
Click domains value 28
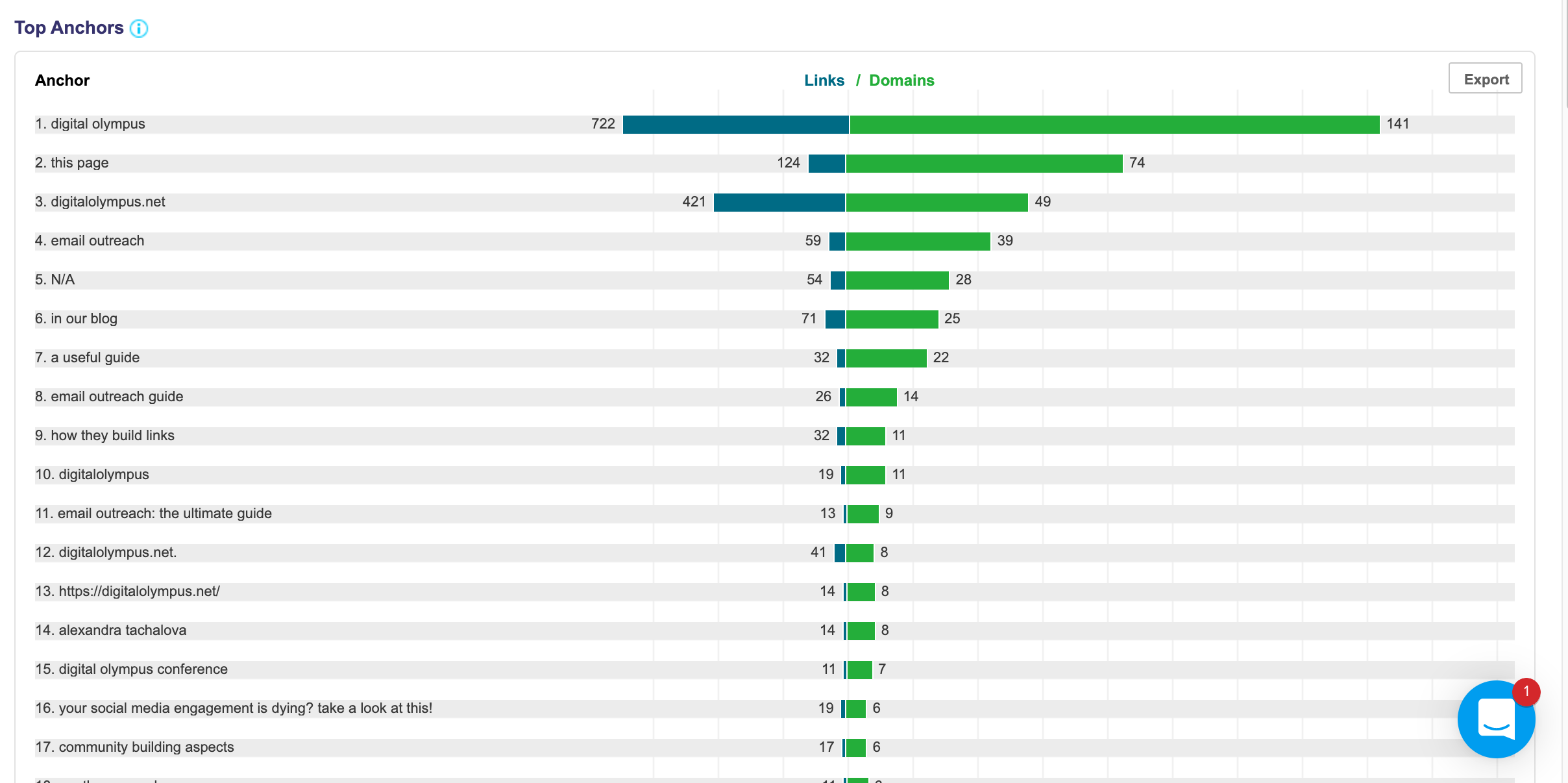[x=964, y=280]
